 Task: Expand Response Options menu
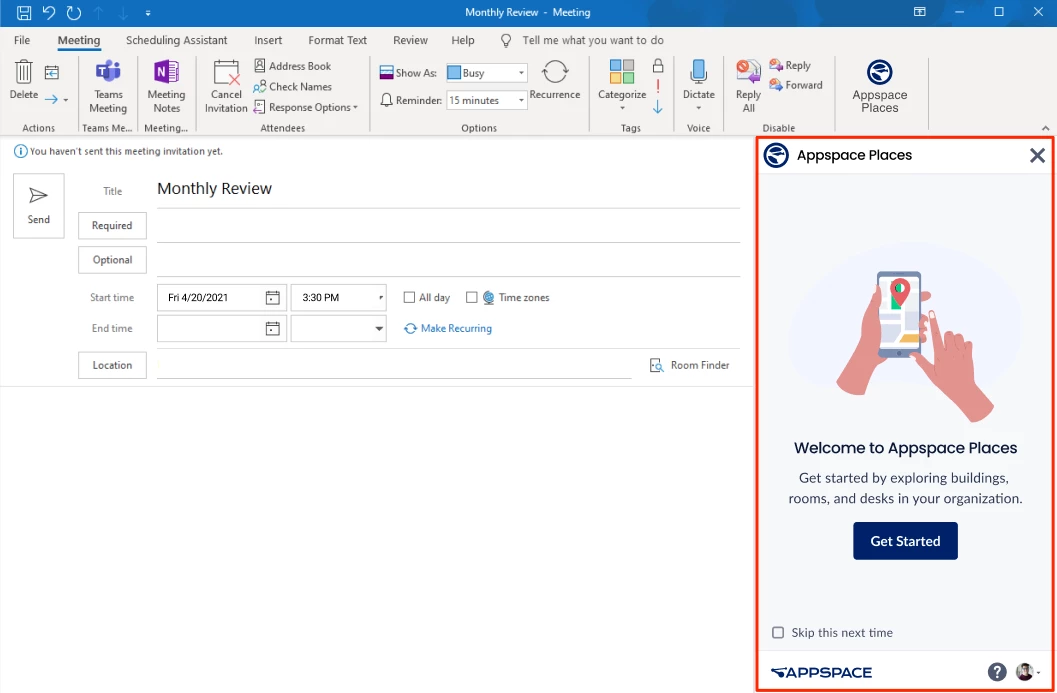point(305,107)
